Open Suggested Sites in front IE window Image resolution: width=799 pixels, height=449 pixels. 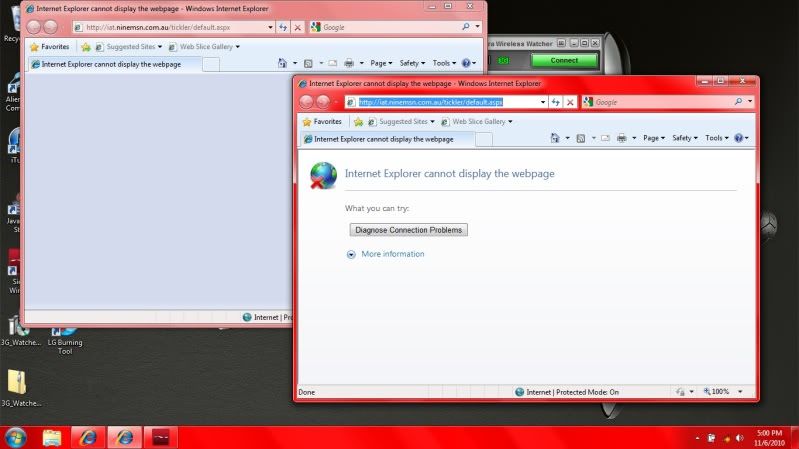(401, 121)
